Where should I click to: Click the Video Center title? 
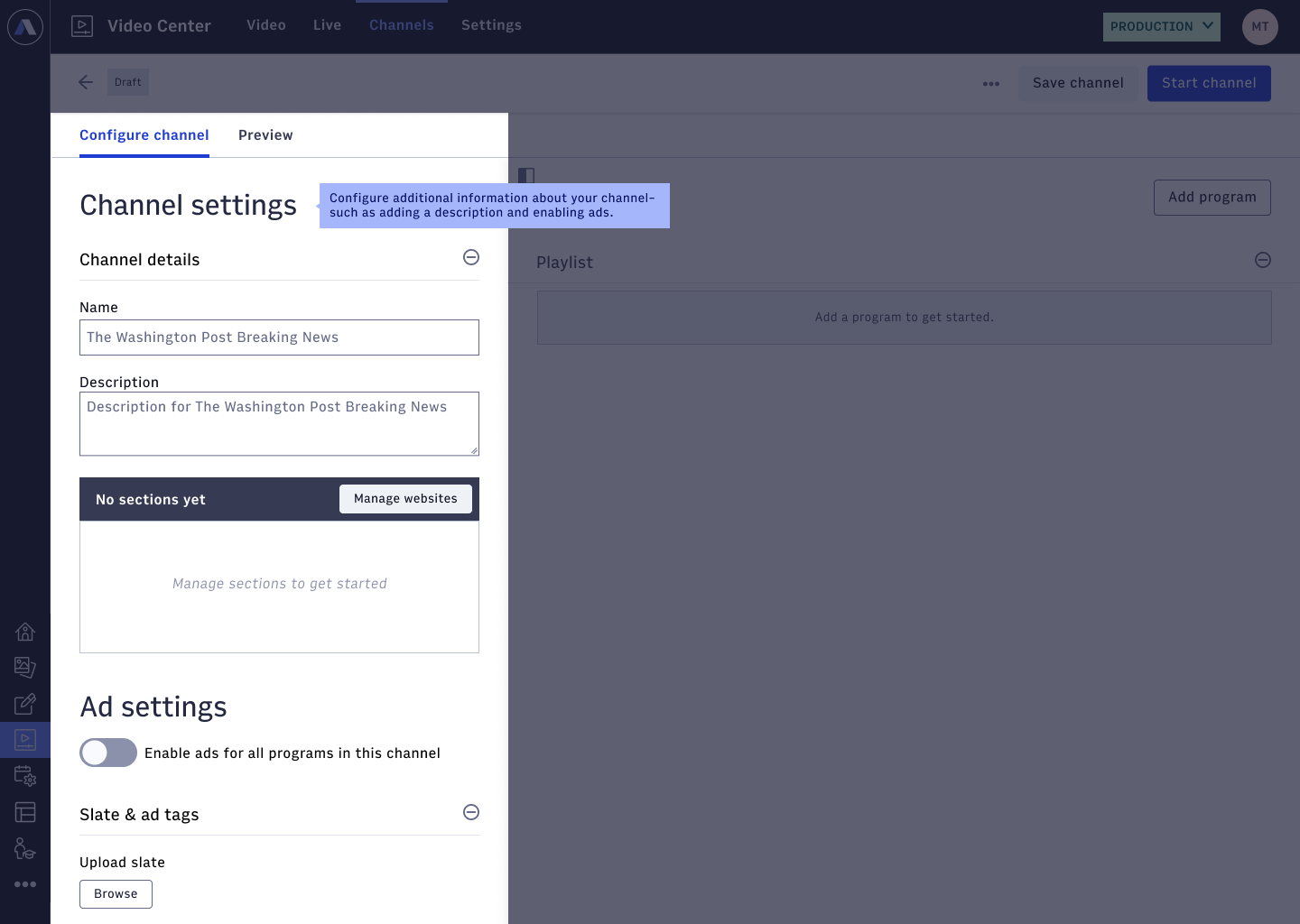(159, 26)
